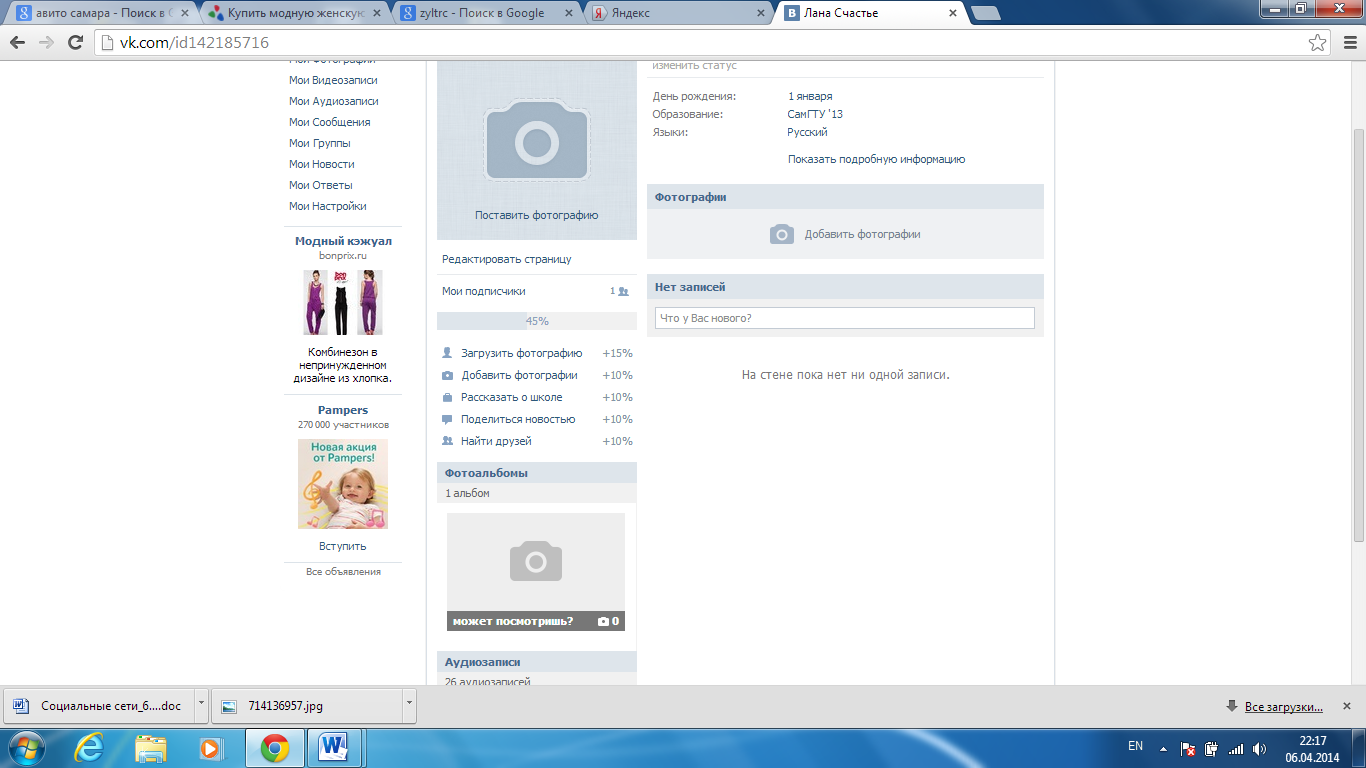Click the Chrome taskbar icon
Viewport: 1366px width, 768px height.
[275, 748]
